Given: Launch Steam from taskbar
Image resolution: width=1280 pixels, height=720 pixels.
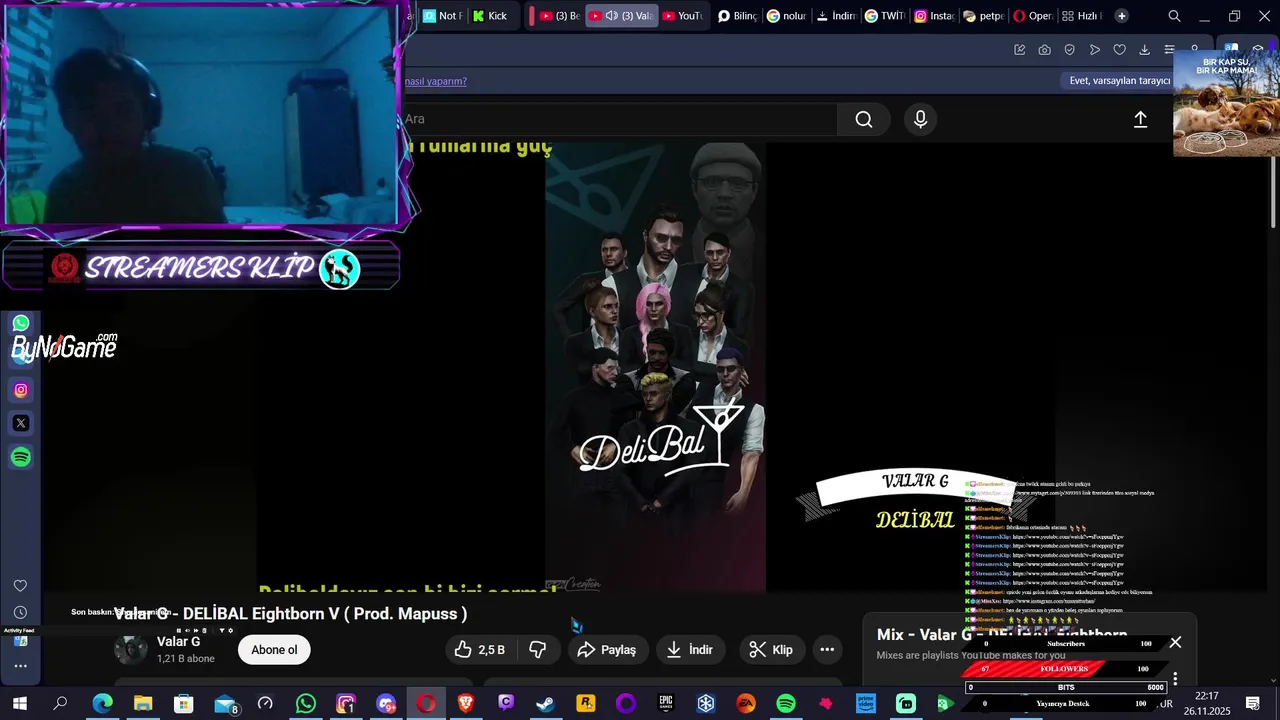Looking at the screenshot, I should [545, 704].
